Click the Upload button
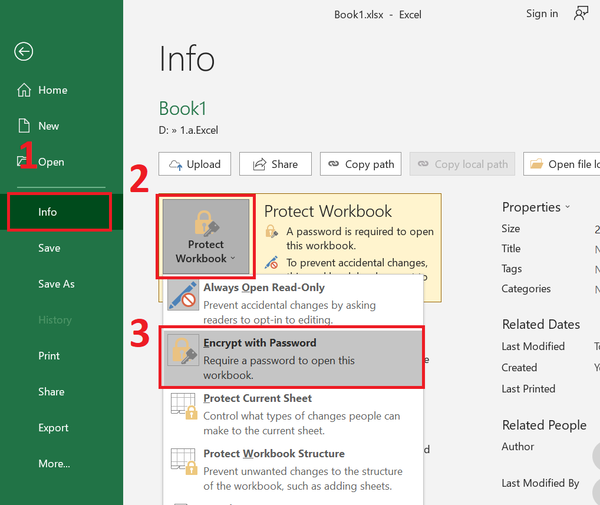The width and height of the screenshot is (600, 505). tap(195, 164)
